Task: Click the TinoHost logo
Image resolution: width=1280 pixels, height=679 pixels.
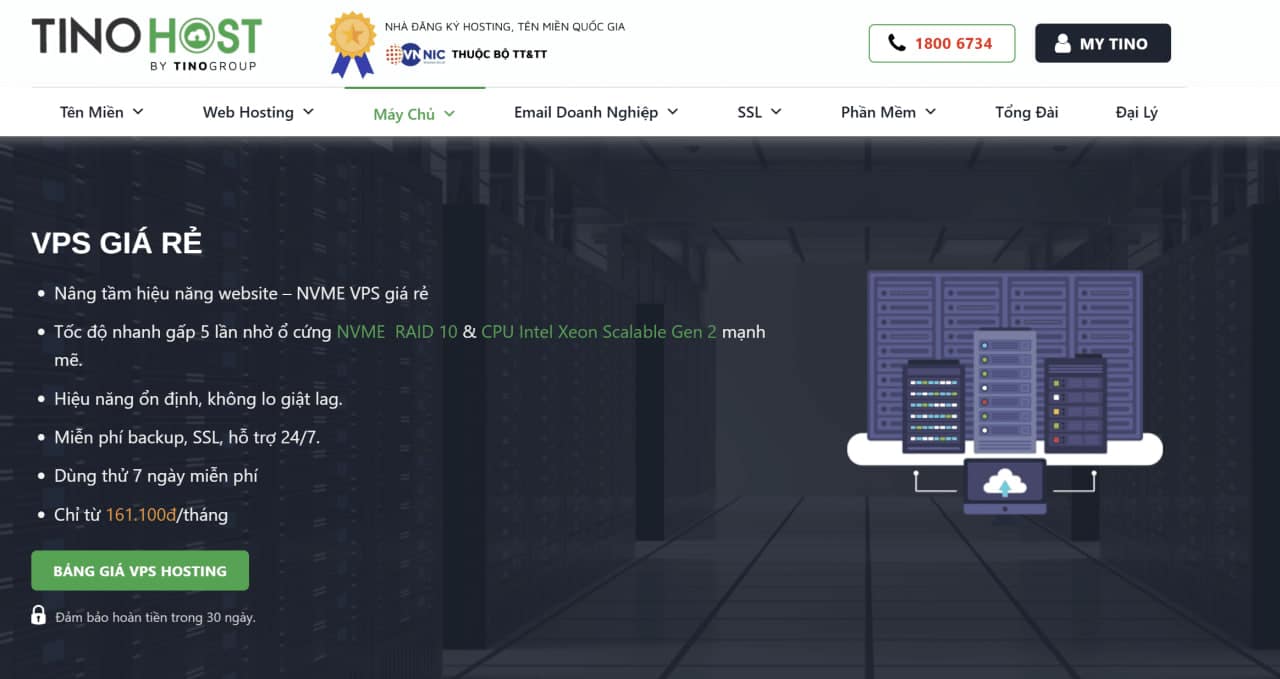Action: tap(146, 44)
